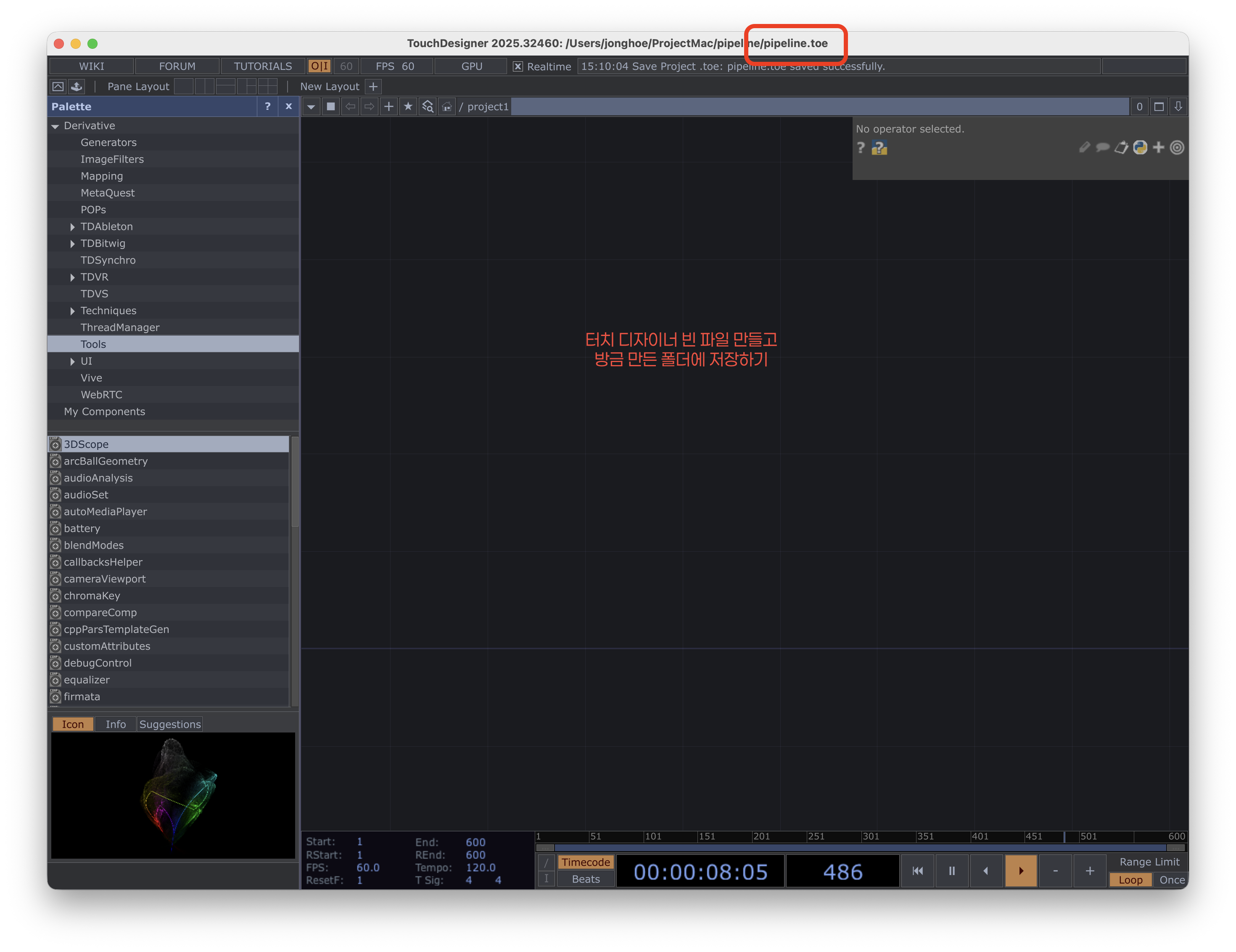Go back with the left arrow in network bar
Image resolution: width=1236 pixels, height=952 pixels.
point(350,106)
